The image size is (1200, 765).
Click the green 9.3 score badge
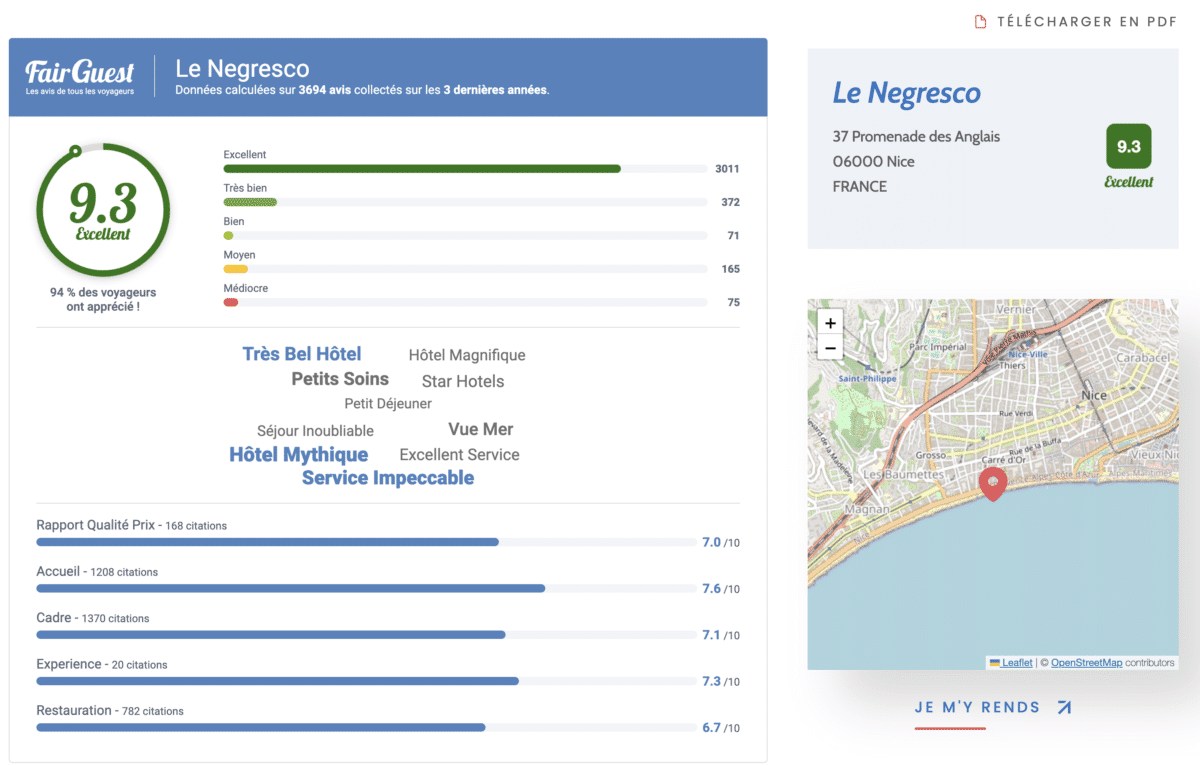pos(1128,146)
